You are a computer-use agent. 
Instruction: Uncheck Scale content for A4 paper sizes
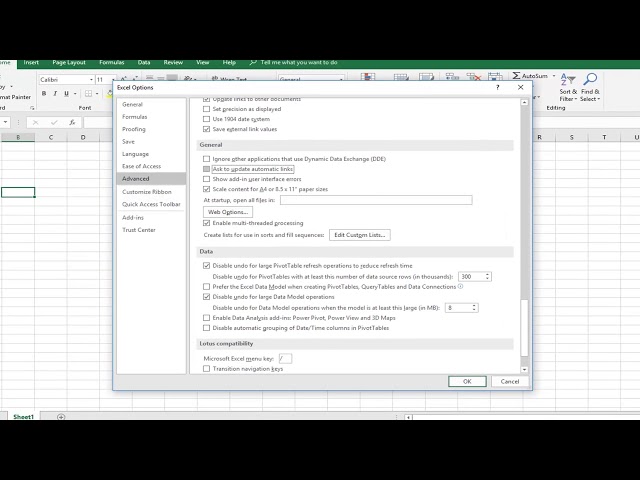(207, 189)
